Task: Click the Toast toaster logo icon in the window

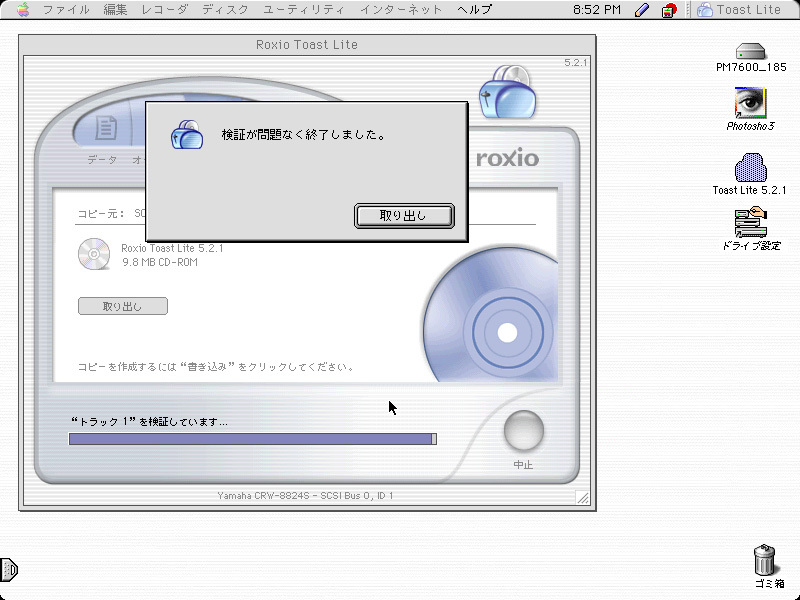Action: tap(509, 92)
